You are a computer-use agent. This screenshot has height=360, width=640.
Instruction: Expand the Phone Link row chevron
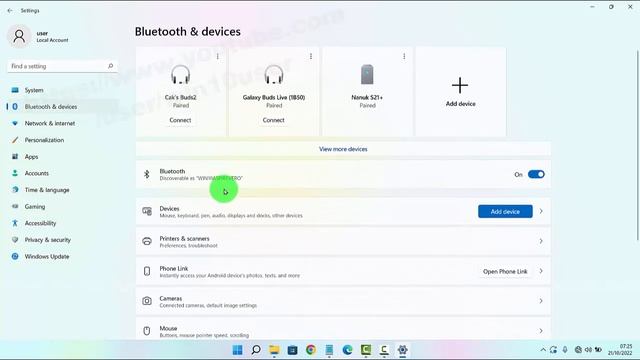tap(541, 271)
